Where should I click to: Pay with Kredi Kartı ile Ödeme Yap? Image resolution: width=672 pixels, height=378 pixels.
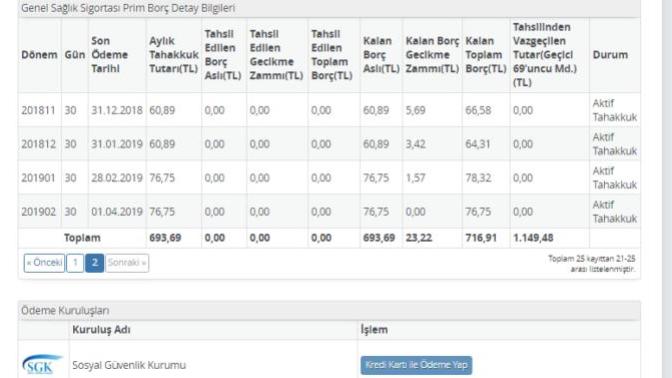(416, 365)
